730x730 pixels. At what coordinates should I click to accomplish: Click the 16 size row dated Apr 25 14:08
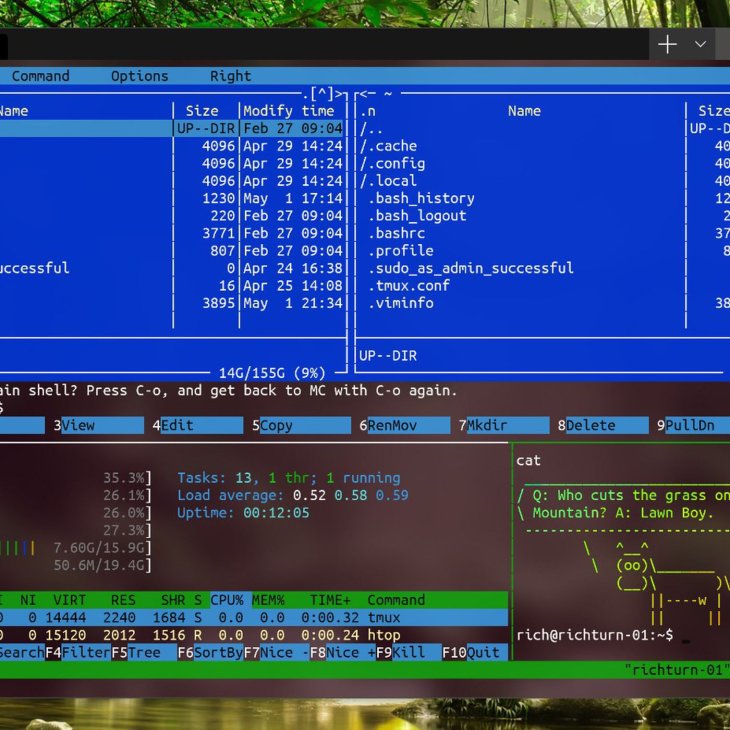172,286
